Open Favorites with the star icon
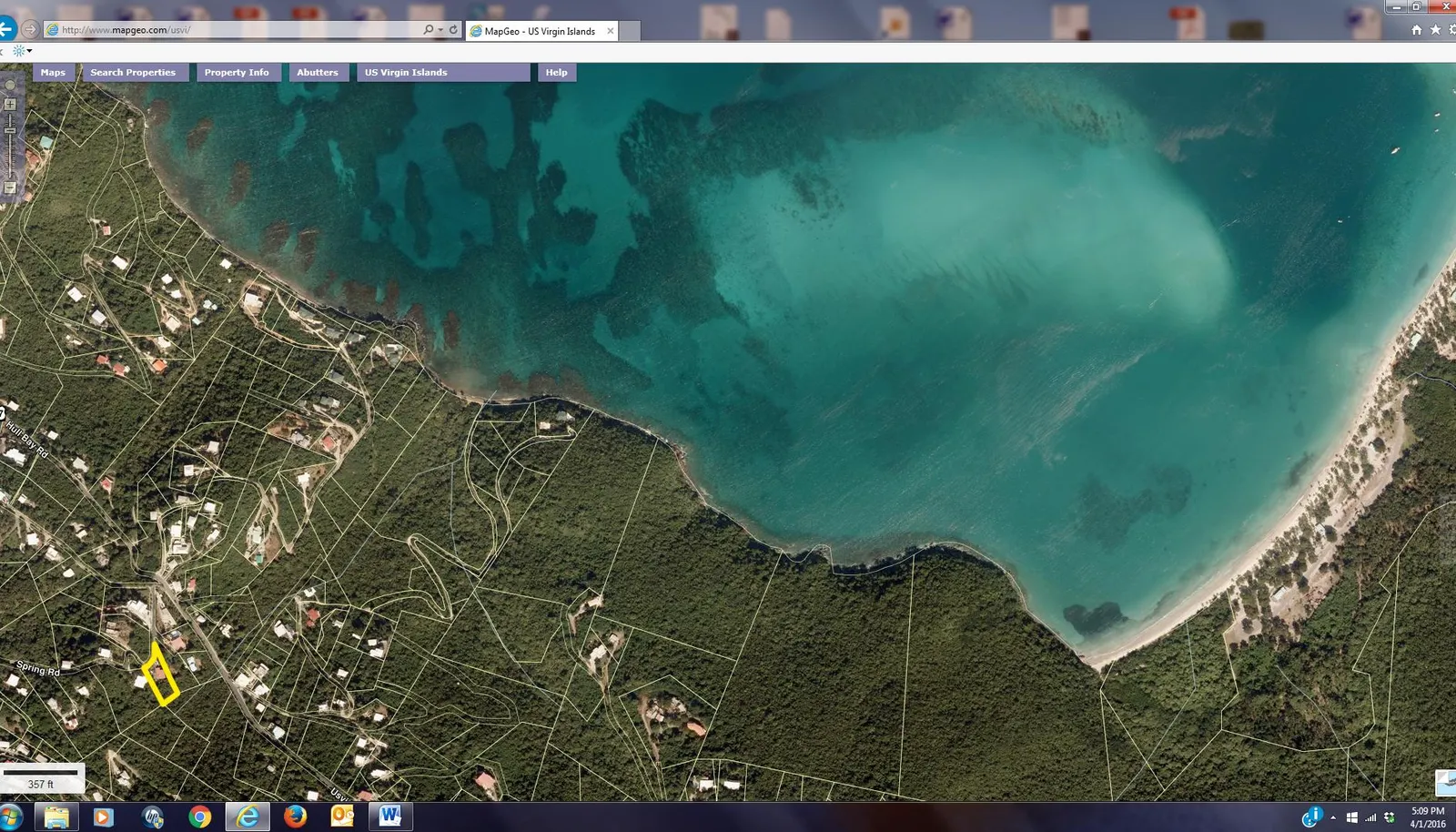This screenshot has height=832, width=1456. (1435, 30)
